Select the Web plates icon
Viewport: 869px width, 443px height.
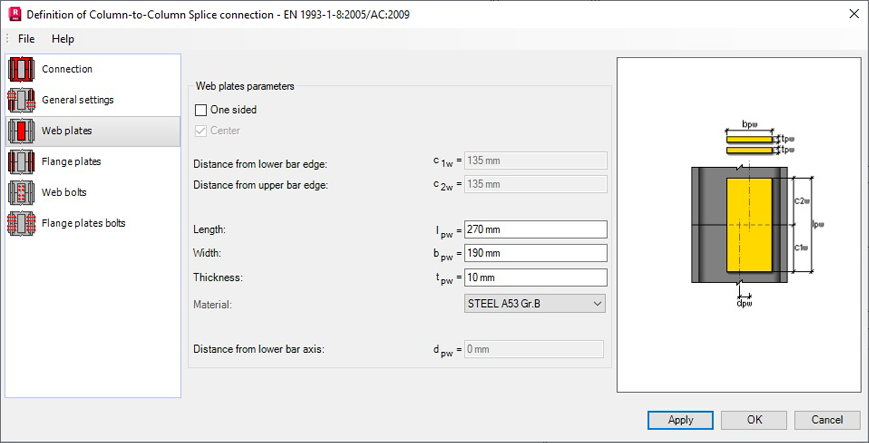click(x=22, y=131)
